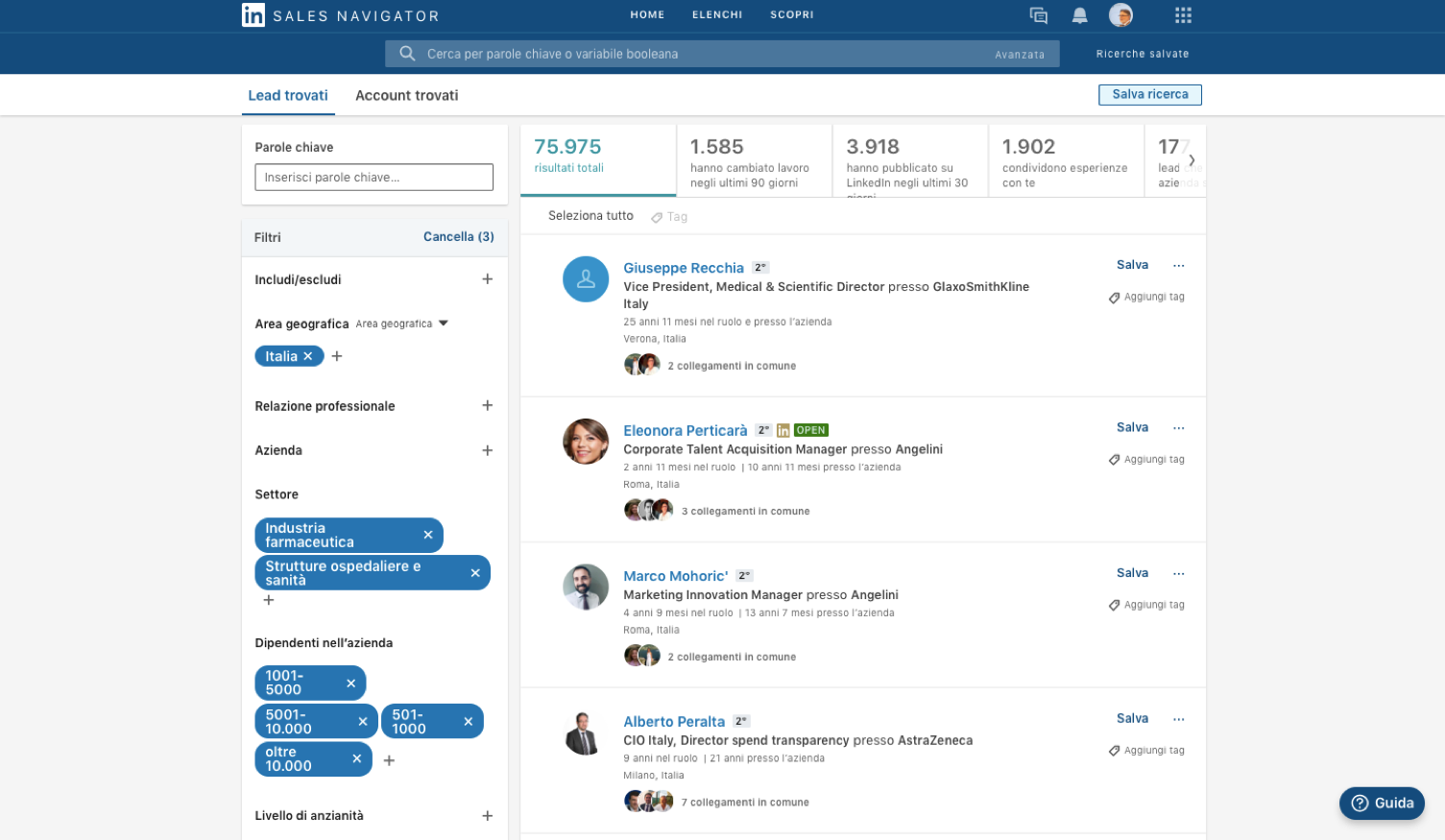Open Eleonora Perticarà's profile photo

[586, 442]
